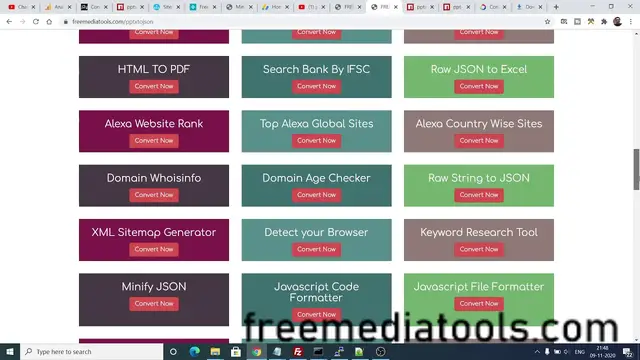
Task: Click the browser forward arrow
Action: pyautogui.click(x=22, y=22)
